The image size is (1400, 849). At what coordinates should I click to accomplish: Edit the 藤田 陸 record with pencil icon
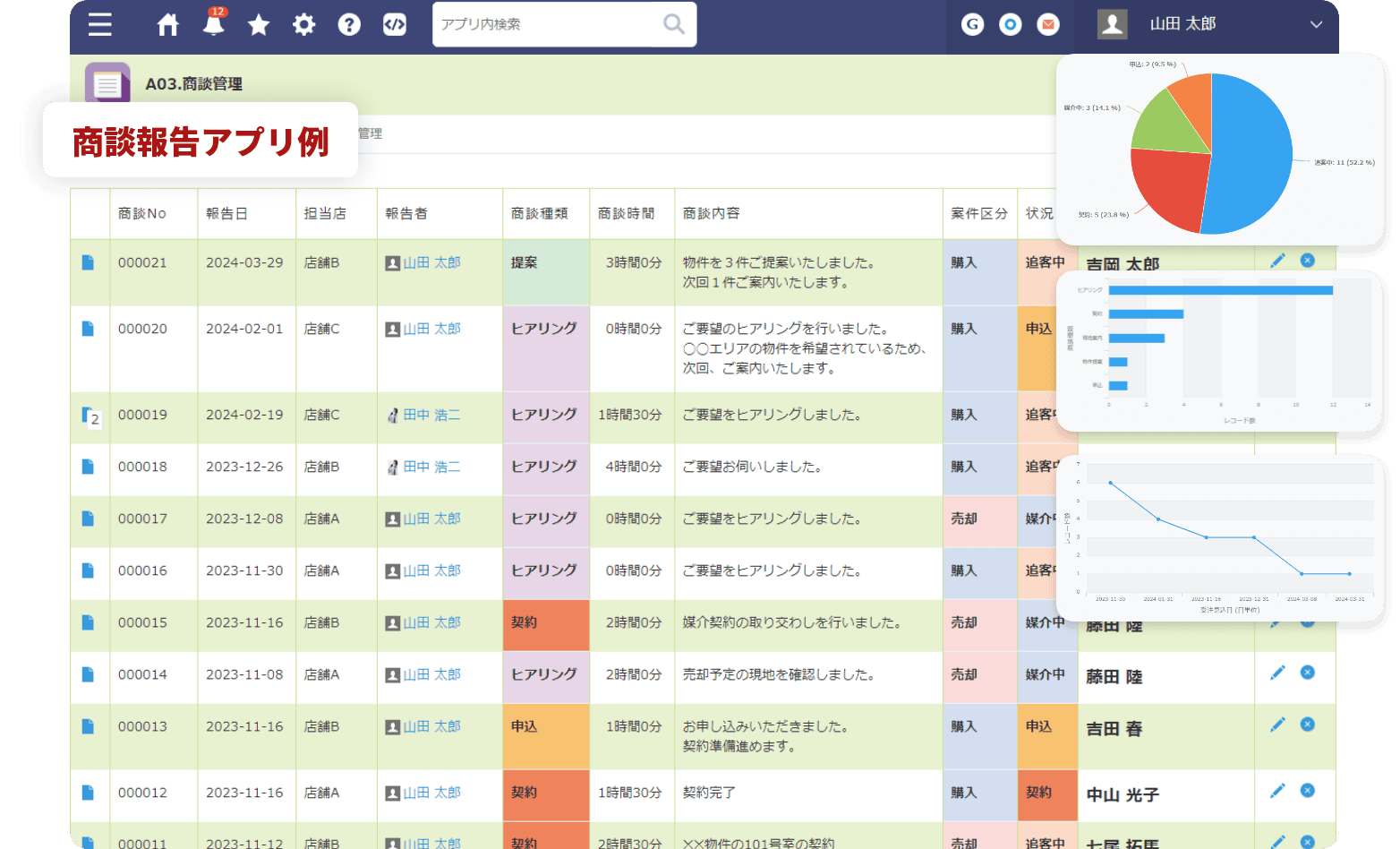[x=1277, y=673]
